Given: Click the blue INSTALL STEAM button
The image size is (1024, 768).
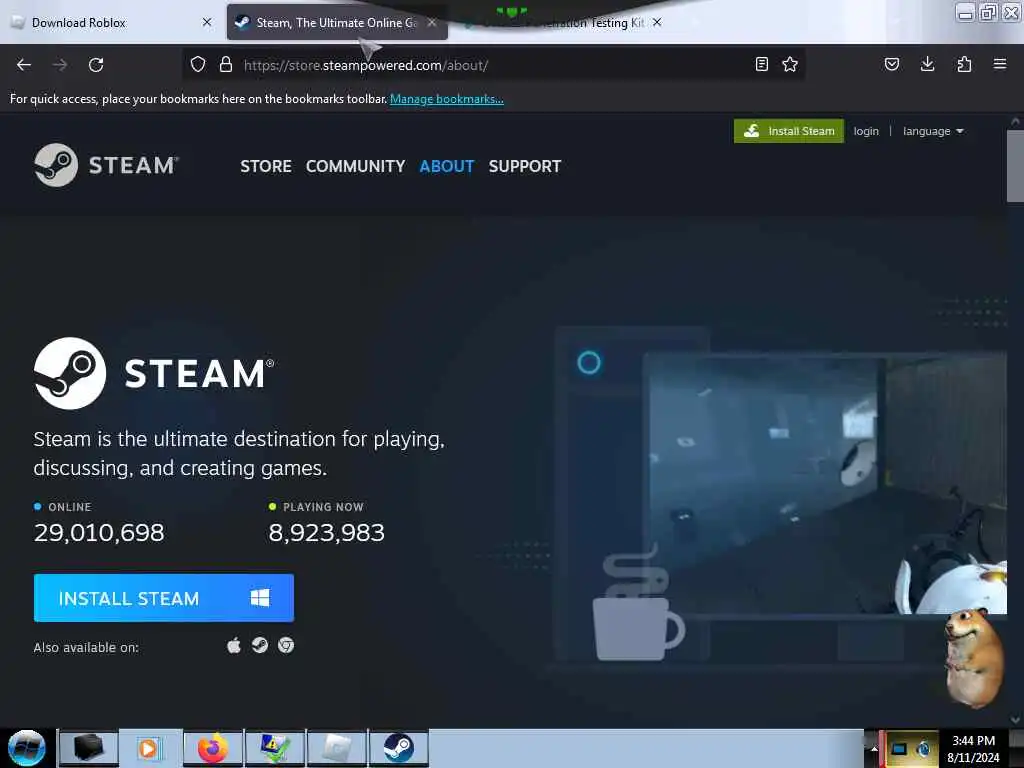Looking at the screenshot, I should [164, 598].
